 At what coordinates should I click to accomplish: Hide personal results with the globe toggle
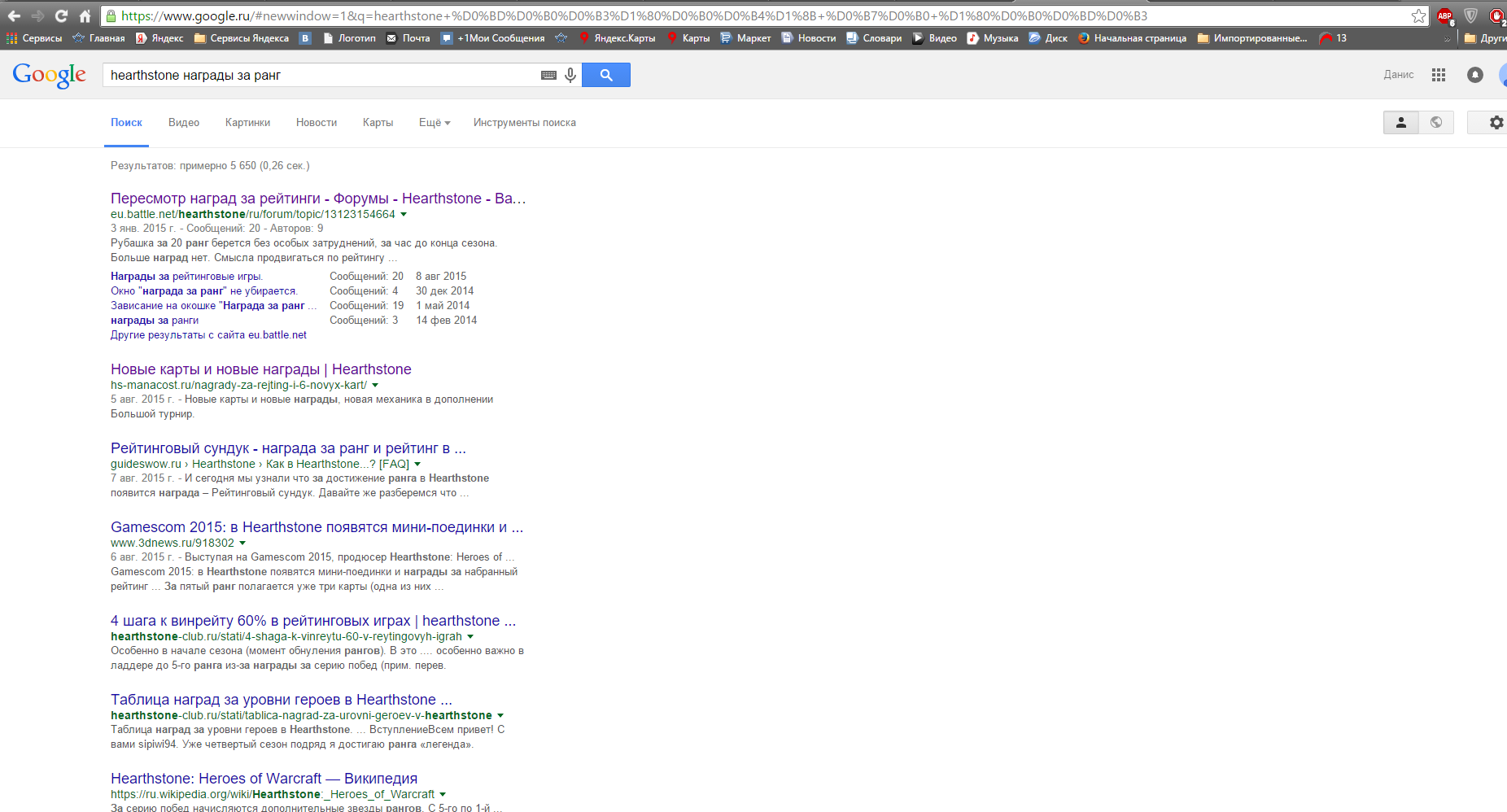tap(1436, 123)
